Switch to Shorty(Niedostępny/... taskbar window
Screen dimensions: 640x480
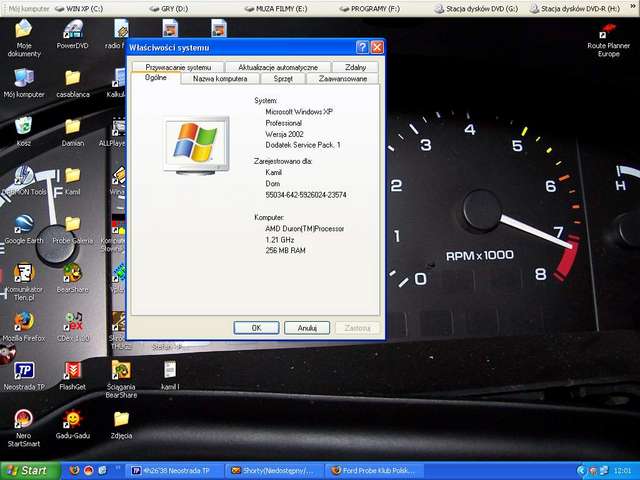click(x=274, y=471)
